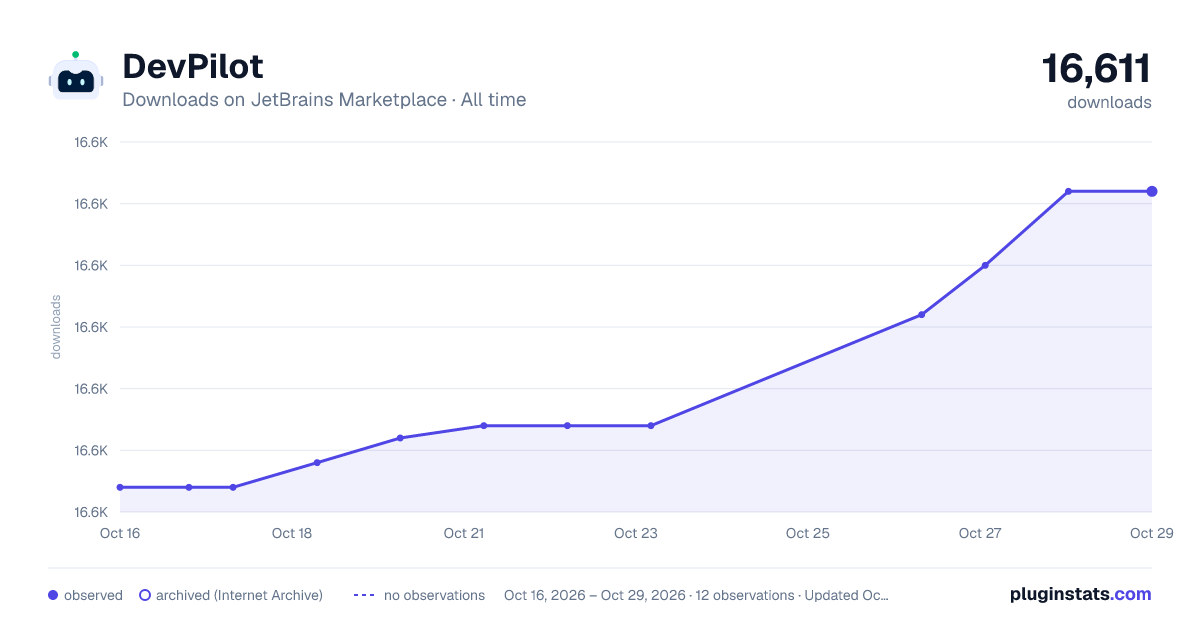Click the Oct 27 axis label

[980, 533]
